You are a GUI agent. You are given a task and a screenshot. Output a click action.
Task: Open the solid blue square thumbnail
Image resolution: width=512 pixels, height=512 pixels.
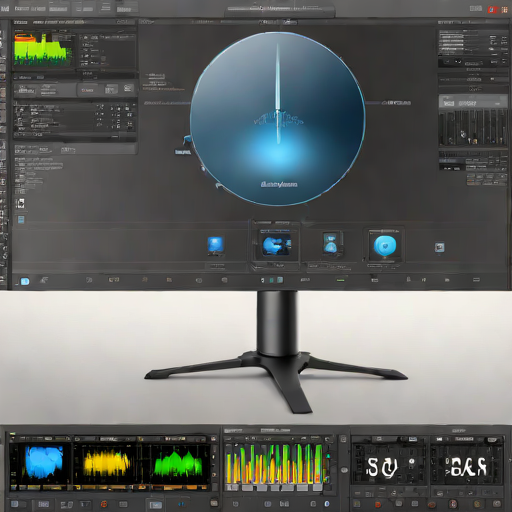215,245
